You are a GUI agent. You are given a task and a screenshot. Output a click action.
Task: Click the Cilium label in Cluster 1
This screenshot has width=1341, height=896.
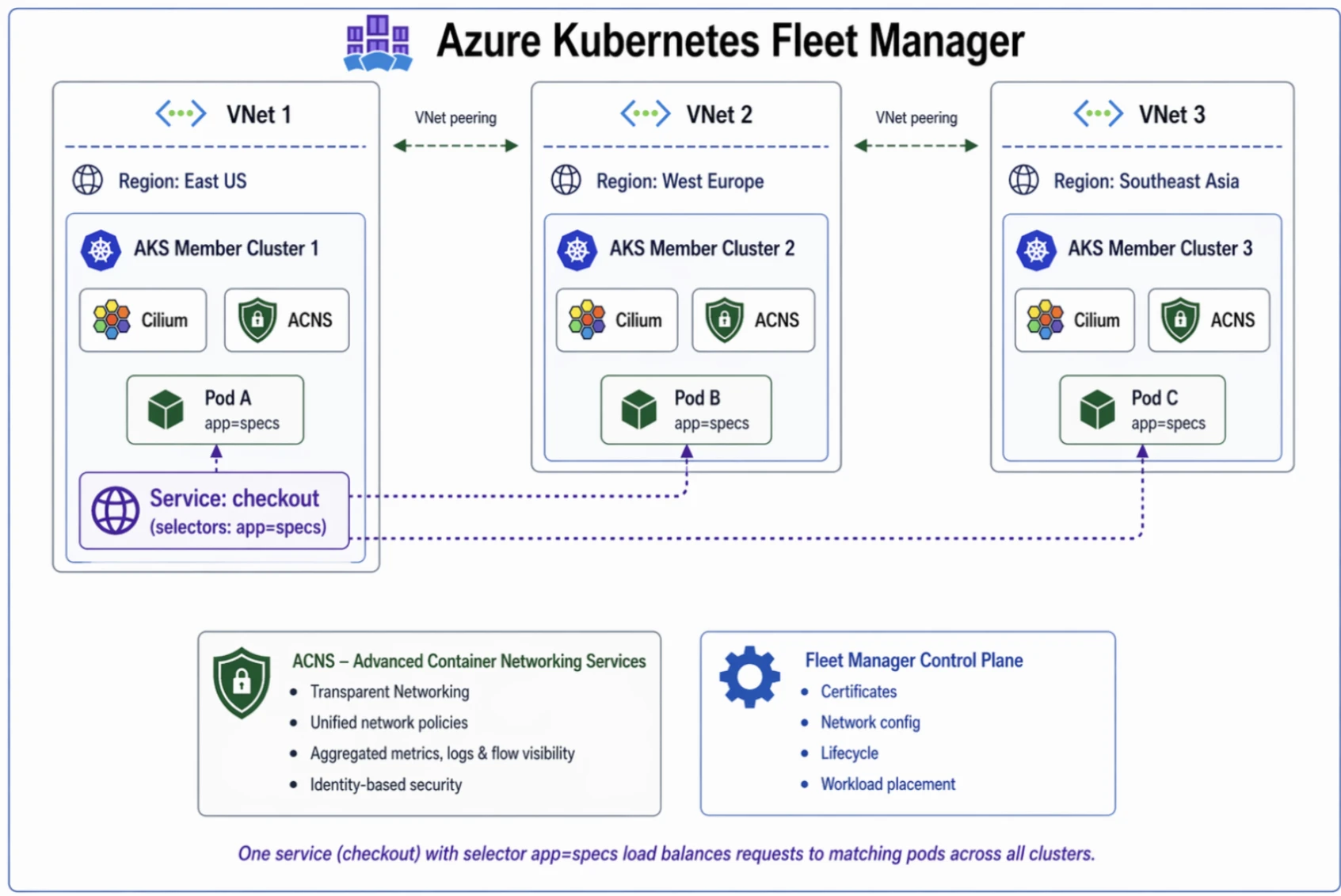coord(165,320)
